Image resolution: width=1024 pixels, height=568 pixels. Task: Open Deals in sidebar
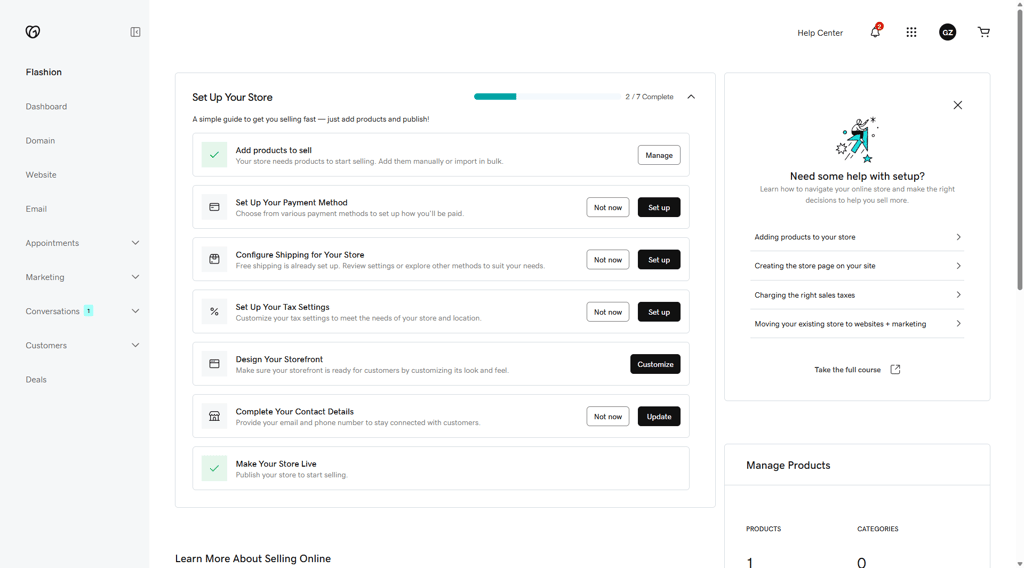[36, 379]
